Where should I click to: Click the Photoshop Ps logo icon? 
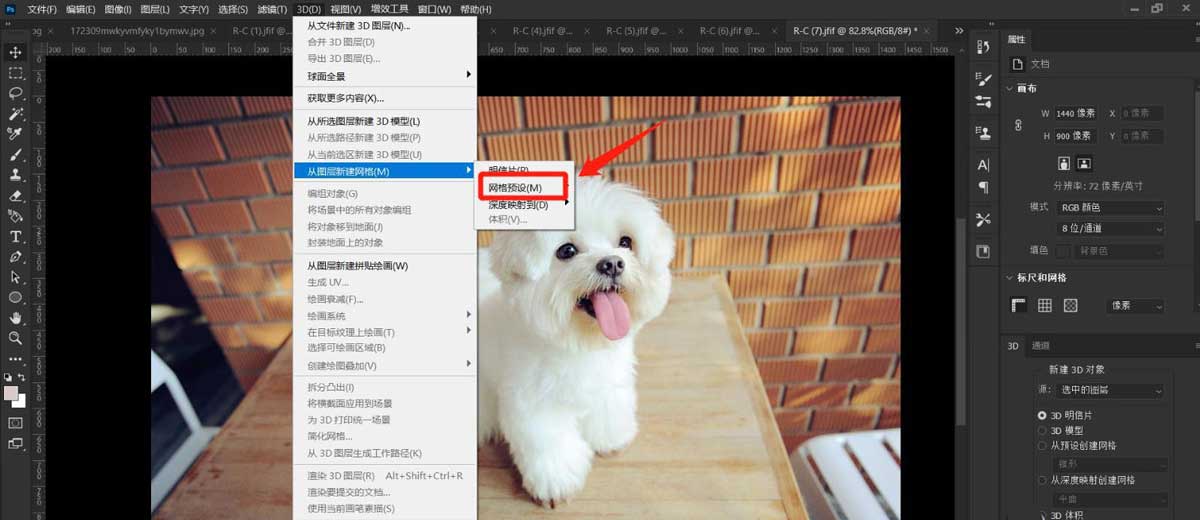pyautogui.click(x=10, y=9)
